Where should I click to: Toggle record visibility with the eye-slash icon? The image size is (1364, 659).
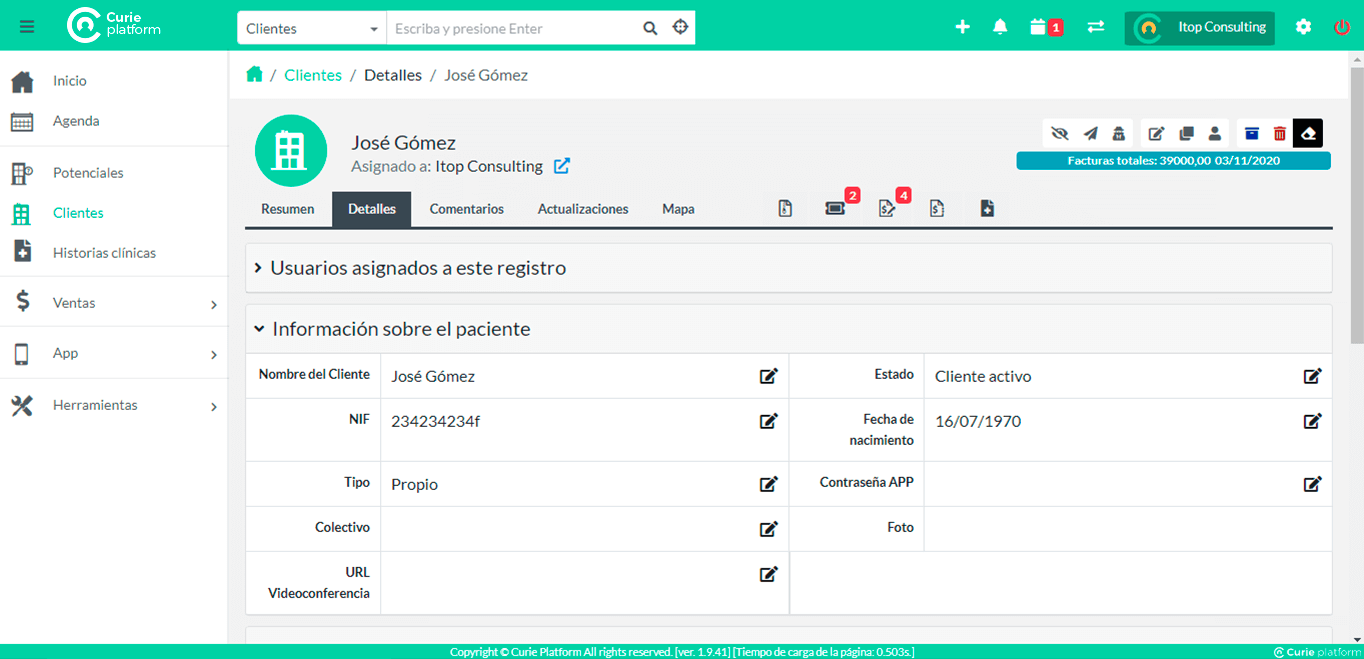coord(1060,133)
